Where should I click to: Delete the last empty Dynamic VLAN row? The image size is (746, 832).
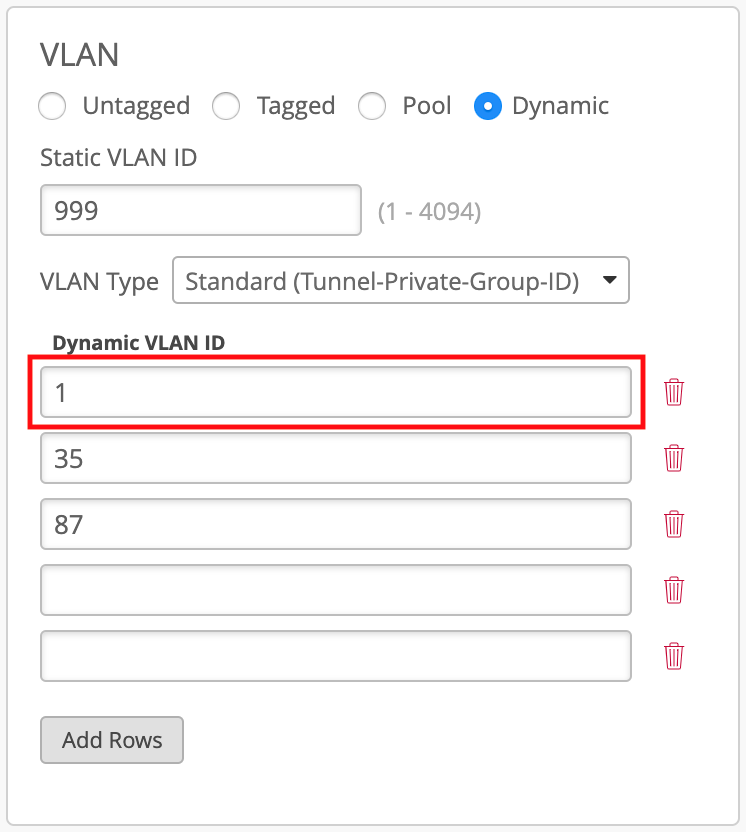[x=674, y=656]
